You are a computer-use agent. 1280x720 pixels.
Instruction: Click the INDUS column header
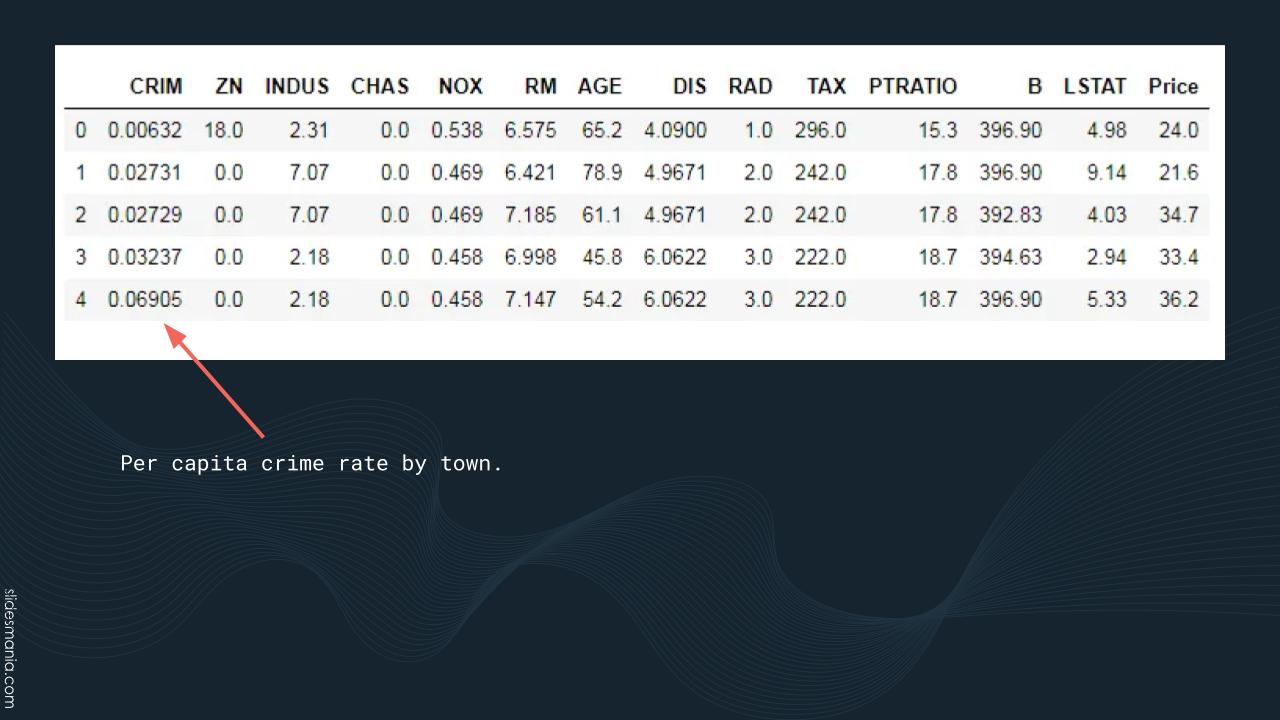click(x=297, y=87)
